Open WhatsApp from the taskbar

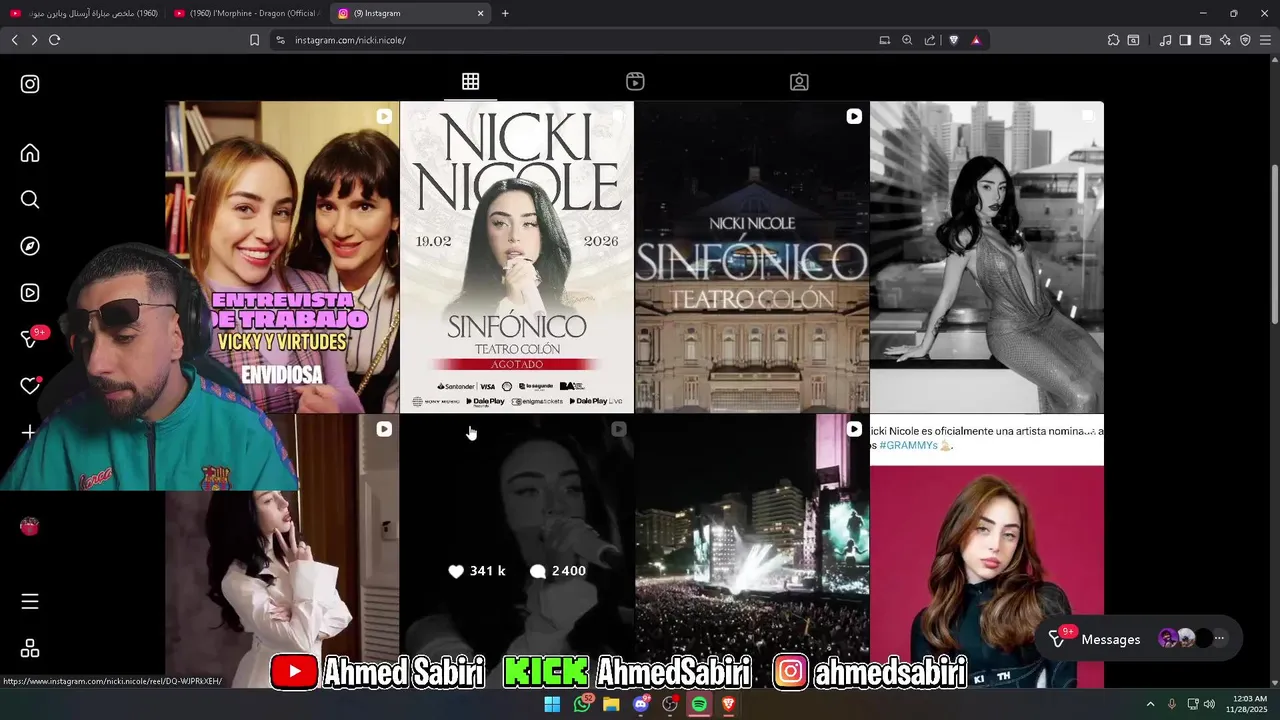tap(582, 704)
